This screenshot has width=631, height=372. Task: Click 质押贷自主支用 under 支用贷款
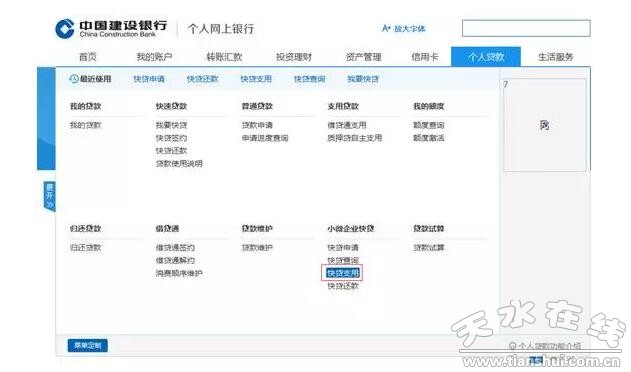tap(355, 138)
